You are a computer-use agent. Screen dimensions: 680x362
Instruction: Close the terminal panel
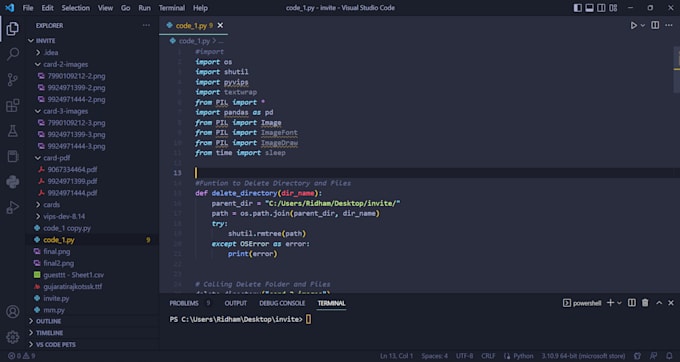pyautogui.click(x=671, y=303)
